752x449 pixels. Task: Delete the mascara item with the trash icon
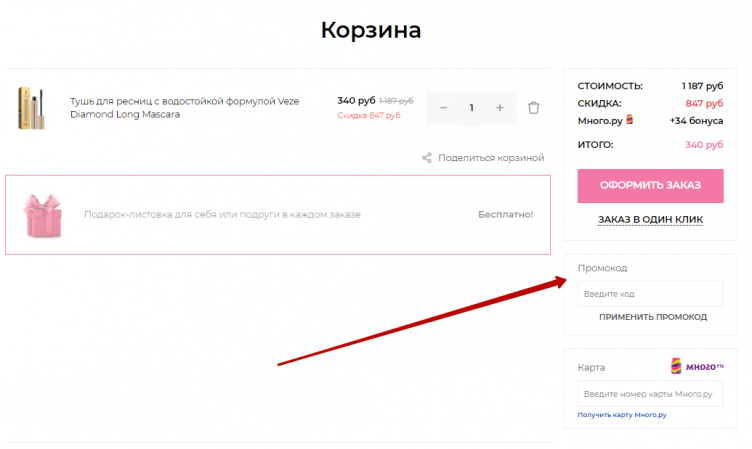(x=533, y=108)
